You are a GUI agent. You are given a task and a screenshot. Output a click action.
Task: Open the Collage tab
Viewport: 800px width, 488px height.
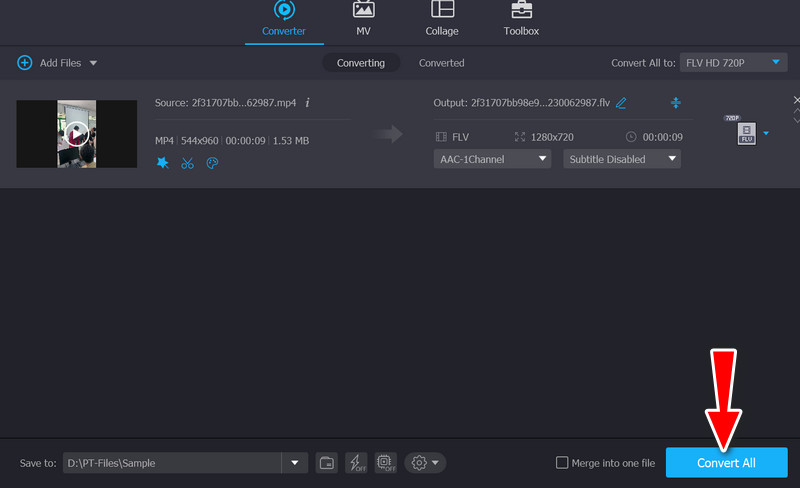pyautogui.click(x=441, y=20)
